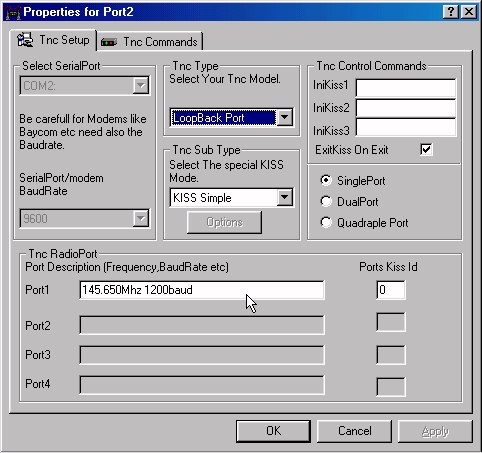The image size is (482, 453).
Task: Close the Properties for Port2 dialog
Action: (469, 12)
